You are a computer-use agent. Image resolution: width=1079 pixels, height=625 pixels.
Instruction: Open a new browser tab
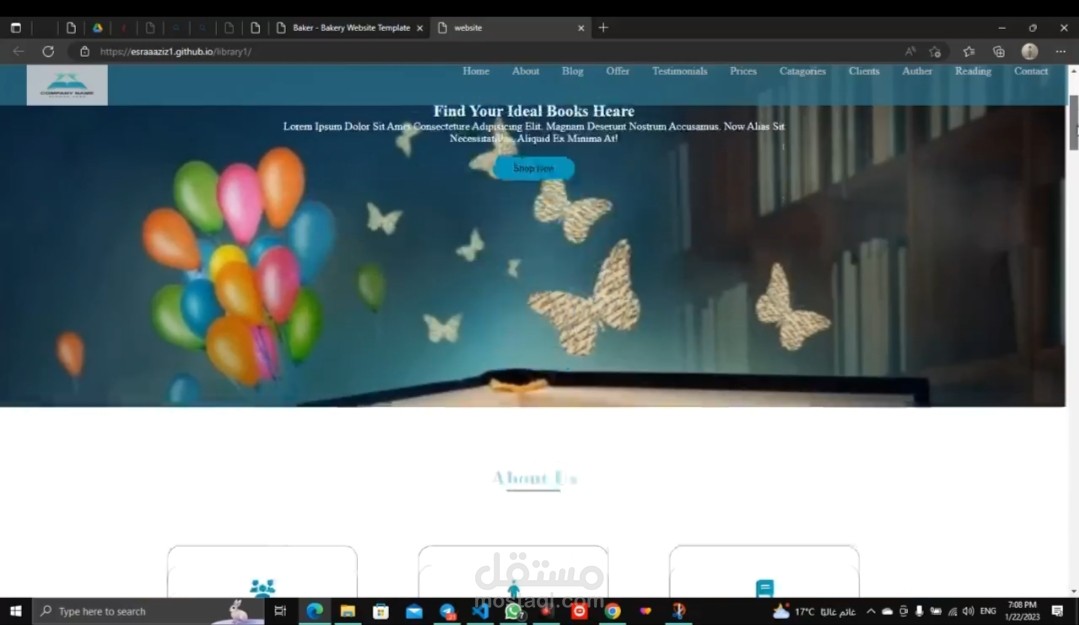coord(603,28)
